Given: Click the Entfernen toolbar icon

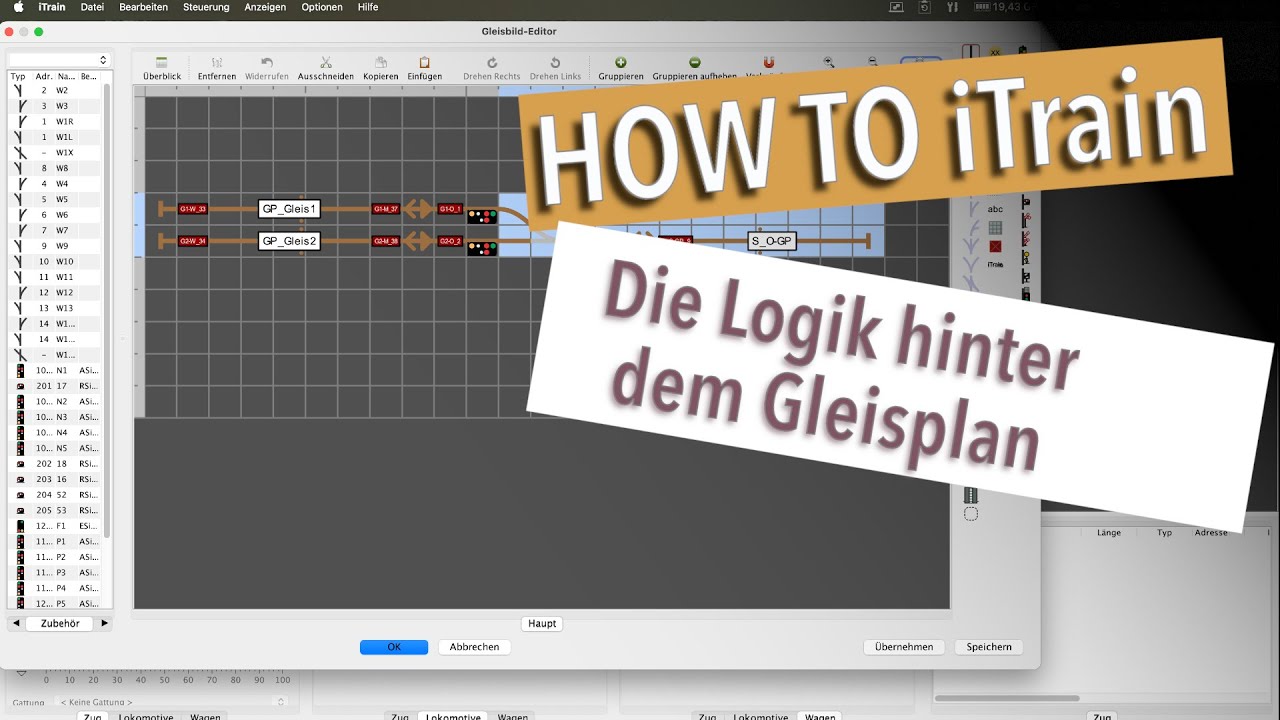Looking at the screenshot, I should 217,62.
